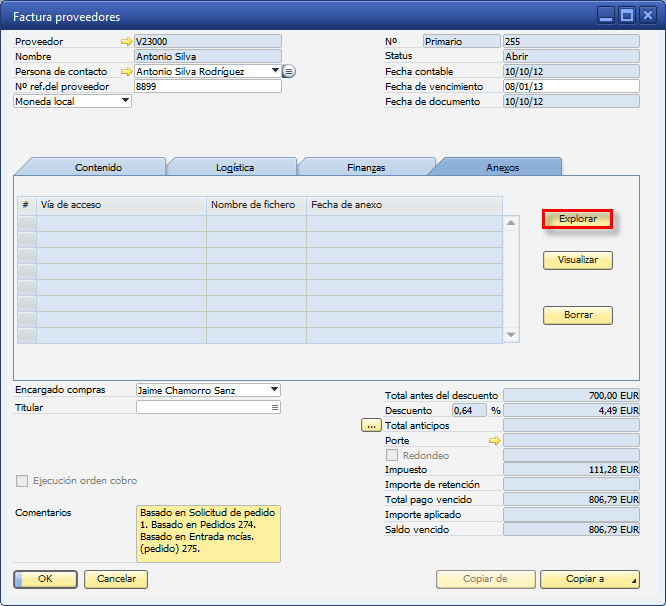Click the yellow link arrow beside Proveedor
The width and height of the screenshot is (666, 606).
pos(126,42)
